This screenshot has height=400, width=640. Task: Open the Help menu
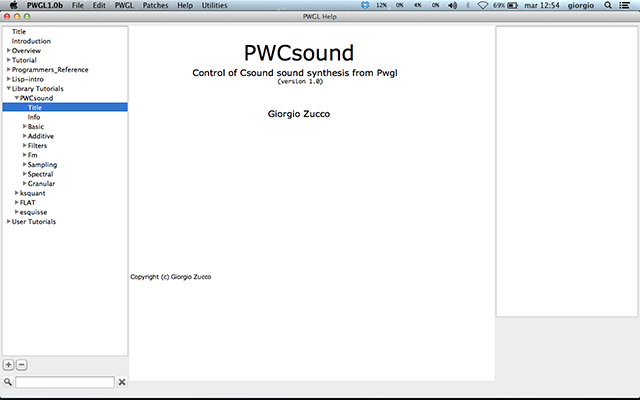pyautogui.click(x=185, y=5)
